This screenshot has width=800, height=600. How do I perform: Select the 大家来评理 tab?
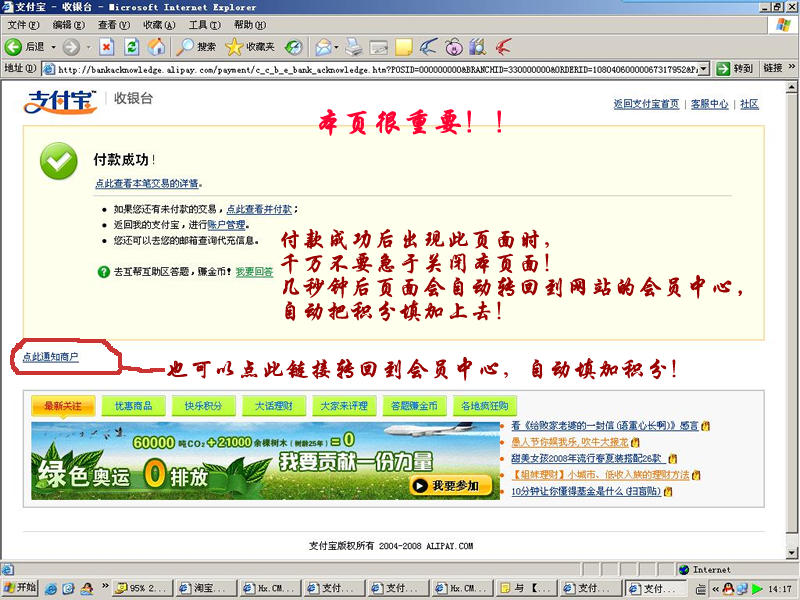(x=344, y=406)
